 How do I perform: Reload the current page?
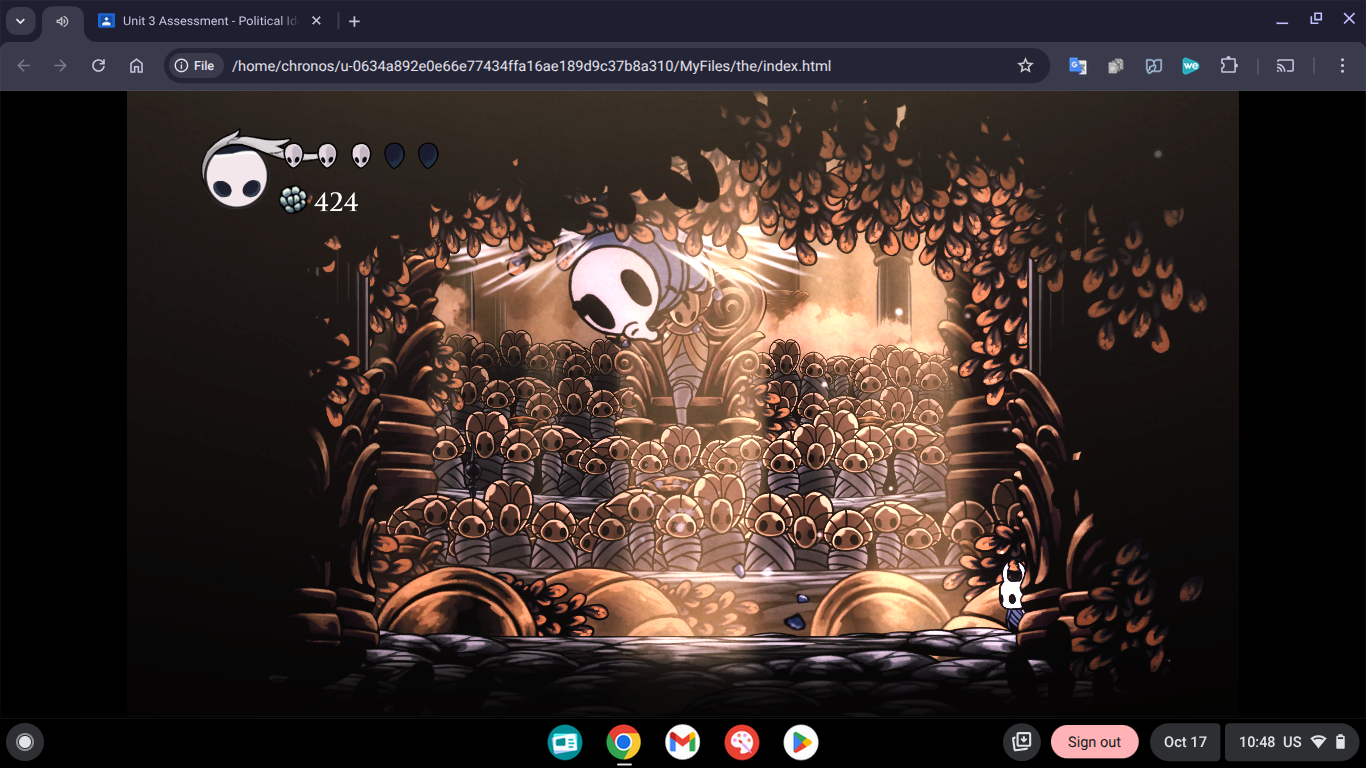98,66
